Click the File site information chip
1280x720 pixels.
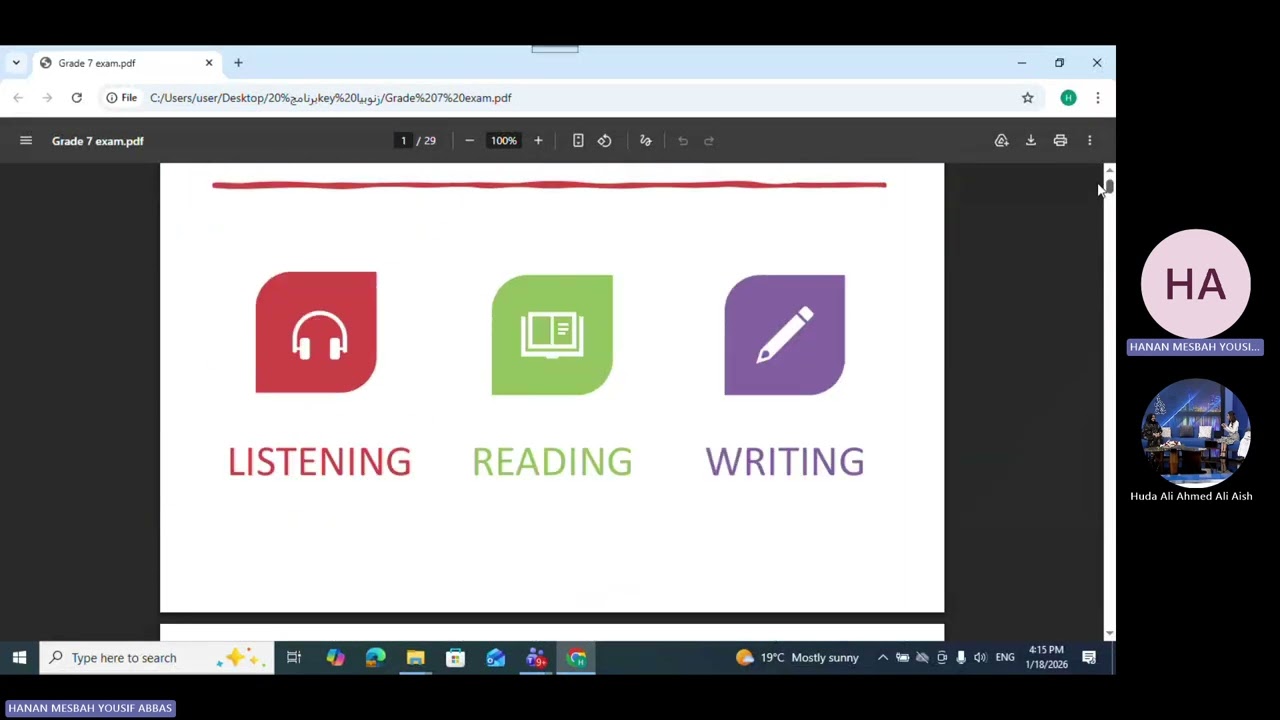tap(122, 98)
